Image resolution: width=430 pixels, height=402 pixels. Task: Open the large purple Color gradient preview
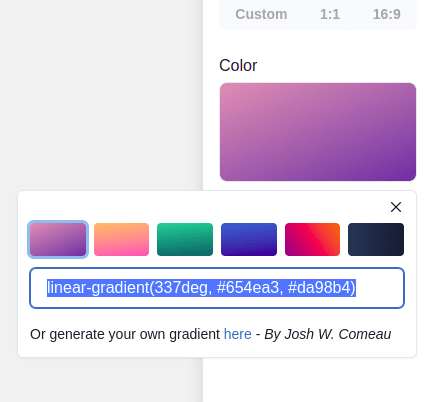pyautogui.click(x=318, y=132)
